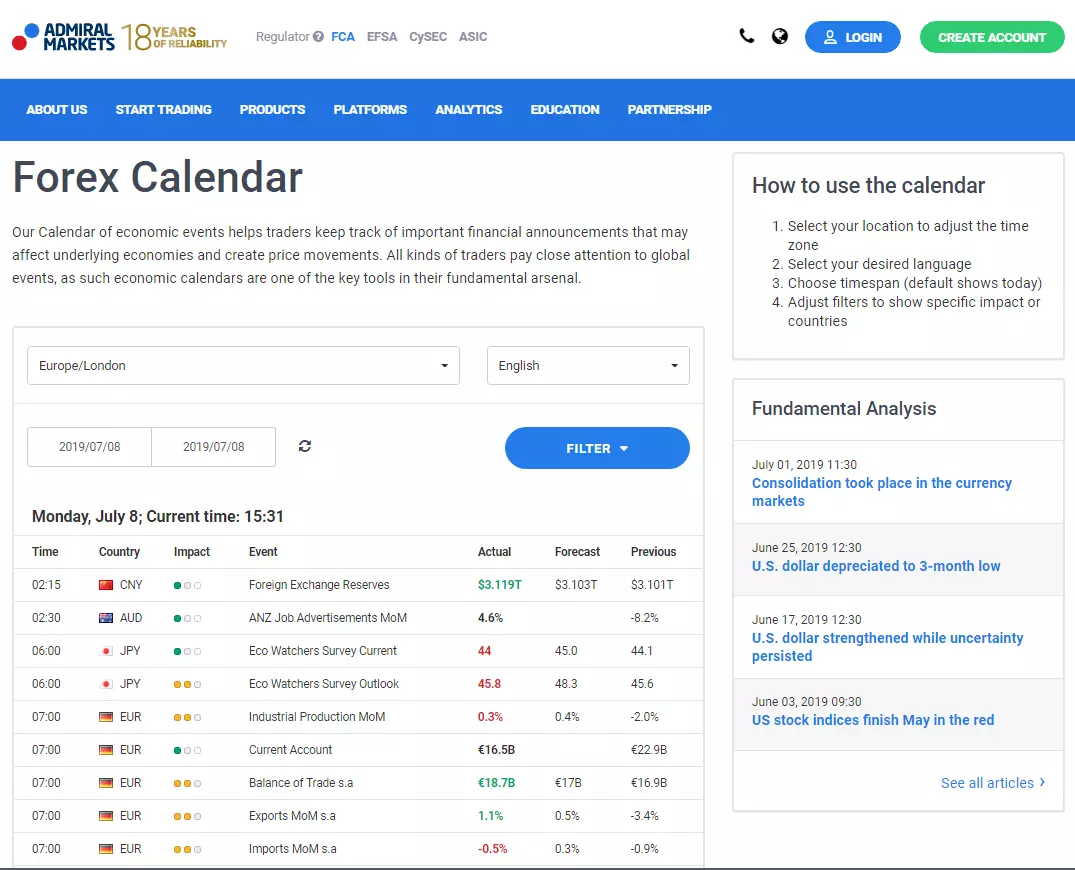Click the Previous column header
This screenshot has width=1075, height=870.
[653, 552]
